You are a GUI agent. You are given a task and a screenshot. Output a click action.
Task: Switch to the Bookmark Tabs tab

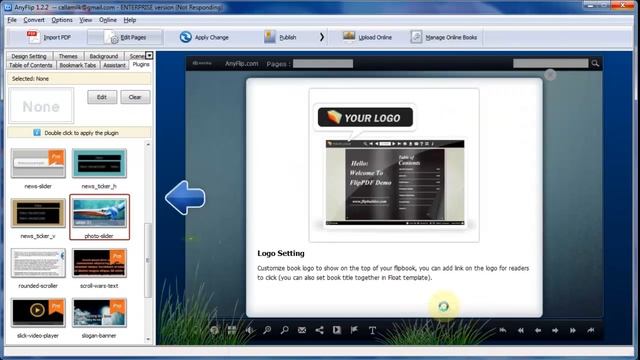[x=78, y=65]
